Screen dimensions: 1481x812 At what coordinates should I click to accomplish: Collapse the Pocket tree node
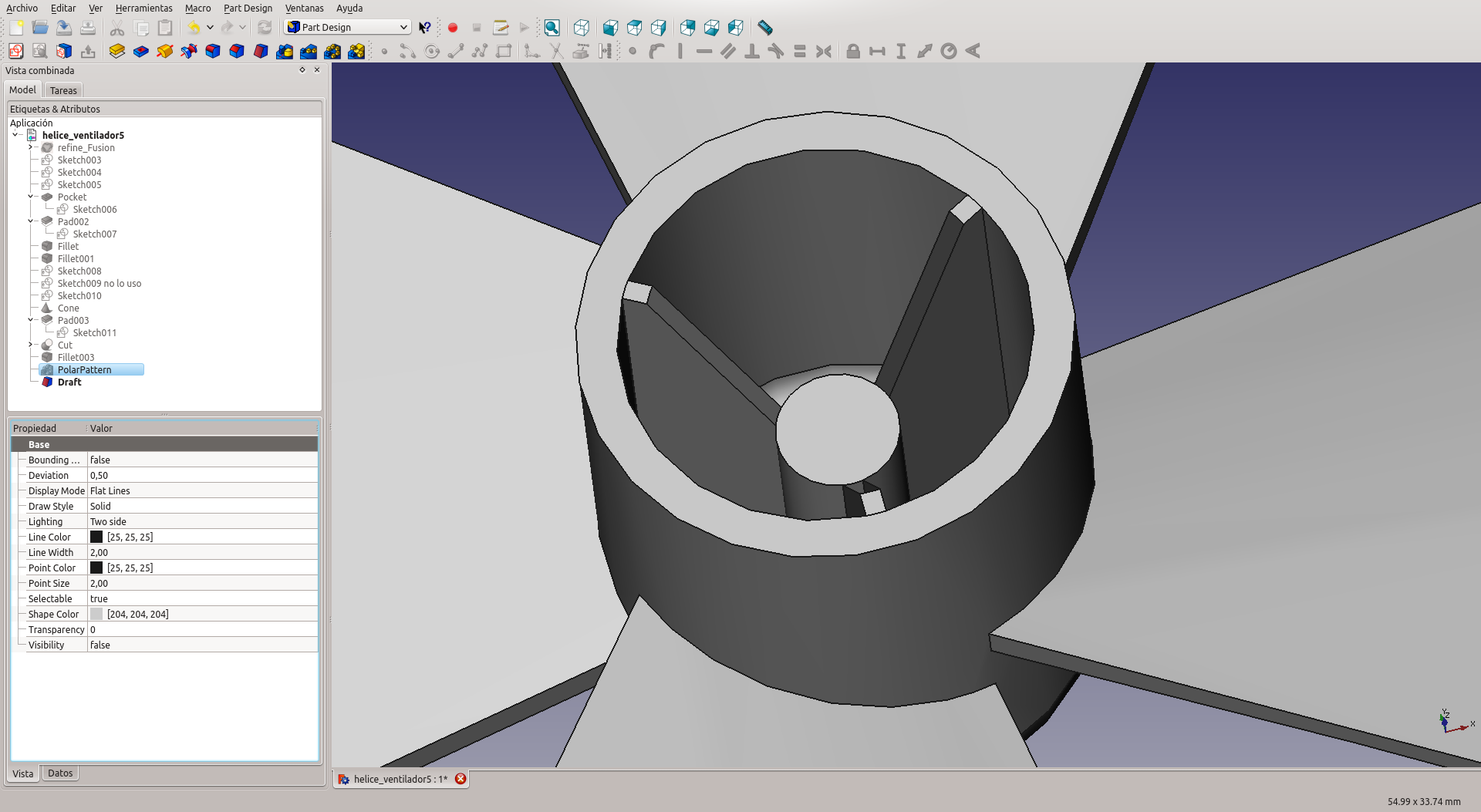[x=31, y=197]
